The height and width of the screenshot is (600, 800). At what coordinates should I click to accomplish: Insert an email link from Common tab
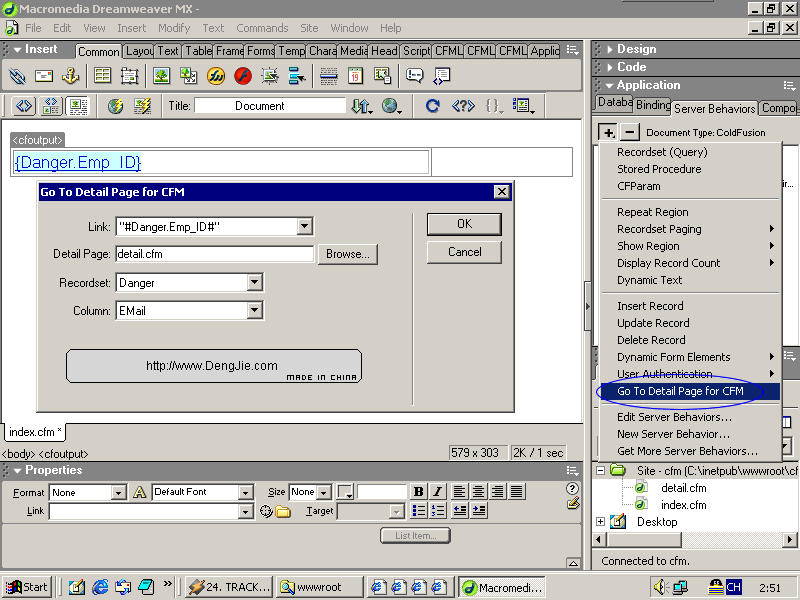(44, 76)
